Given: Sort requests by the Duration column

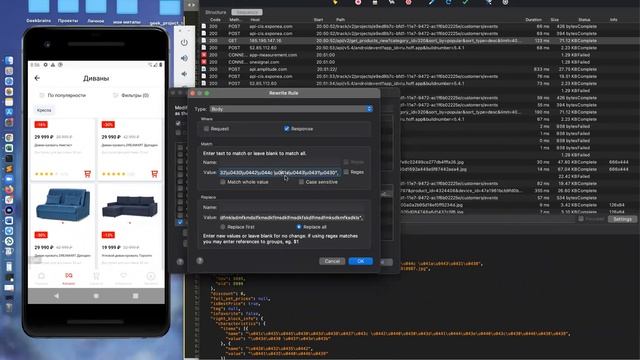Looking at the screenshot, I should click(533, 20).
